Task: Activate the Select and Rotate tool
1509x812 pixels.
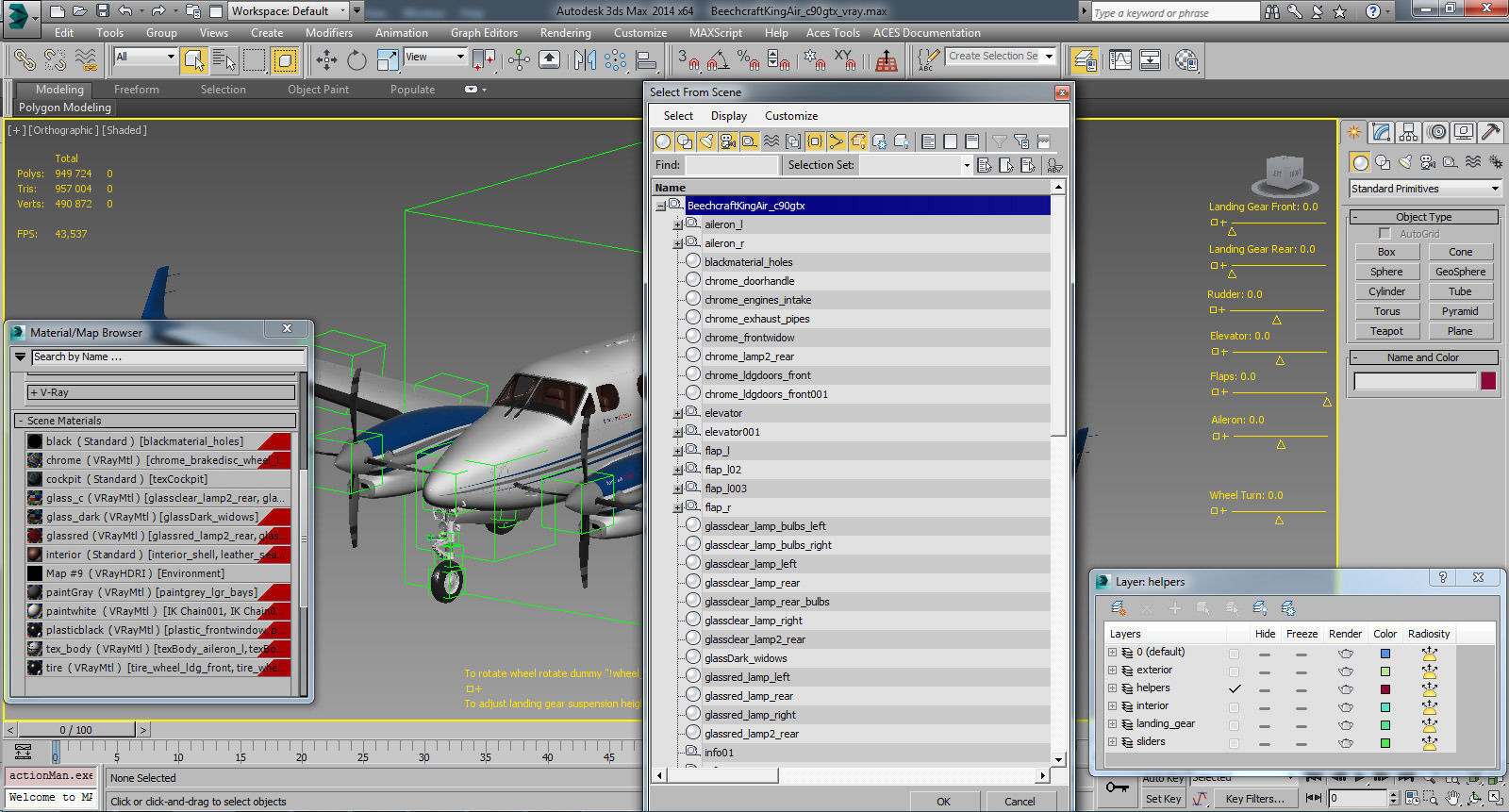Action: tap(357, 60)
